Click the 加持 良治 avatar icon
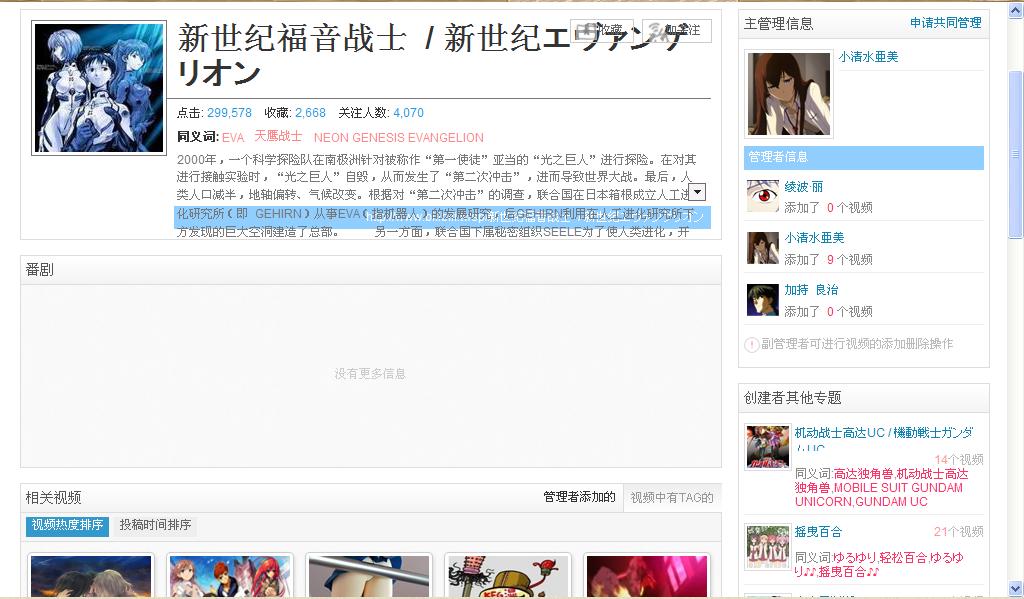The image size is (1024, 599). (763, 300)
